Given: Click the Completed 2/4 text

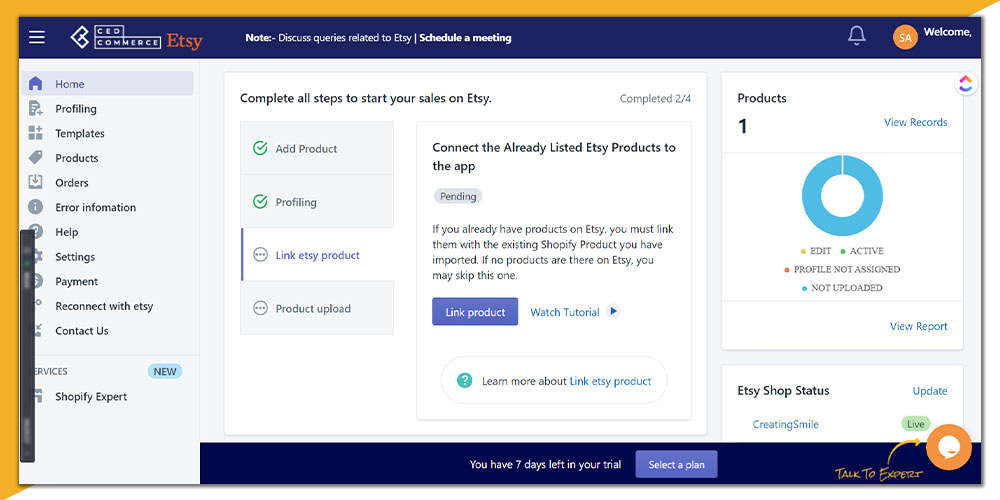Looking at the screenshot, I should tap(655, 99).
